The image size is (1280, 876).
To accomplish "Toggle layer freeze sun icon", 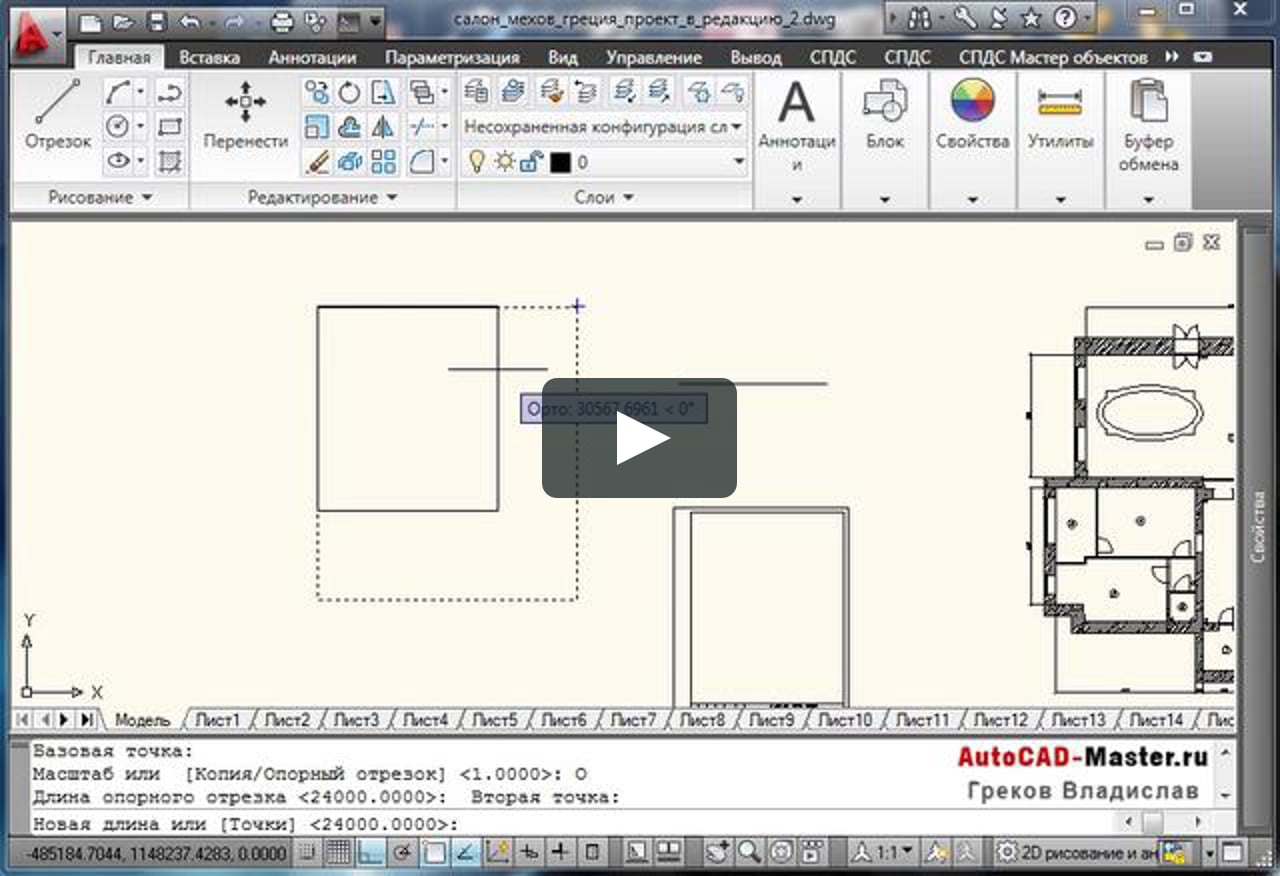I will [x=505, y=161].
